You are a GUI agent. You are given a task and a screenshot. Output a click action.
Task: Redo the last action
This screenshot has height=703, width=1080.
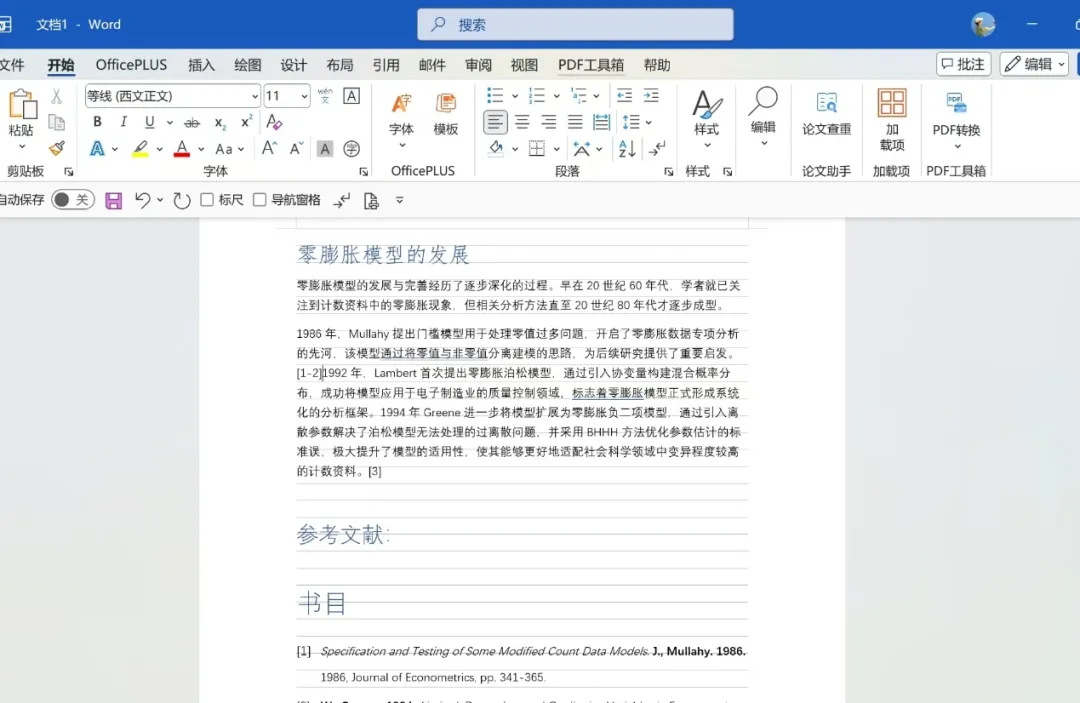point(181,200)
